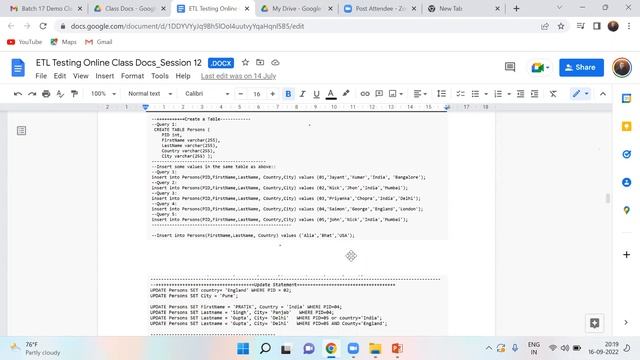The width and height of the screenshot is (640, 360).
Task: Click the Undo arrow in toolbar
Action: pos(18,94)
